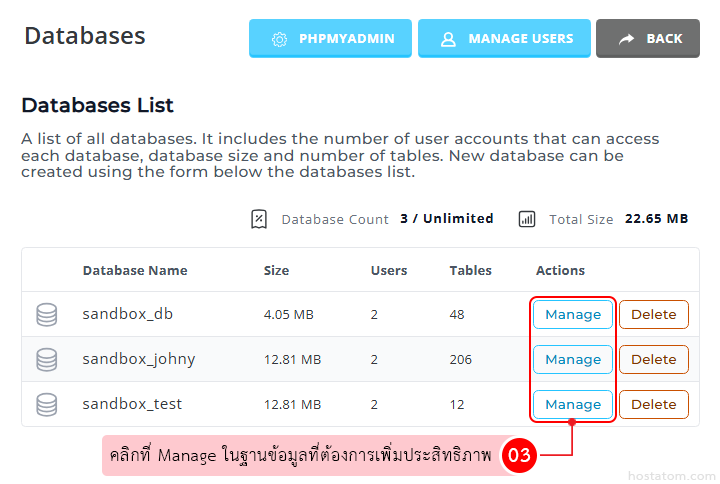Click the Total Size bar chart icon
720x484 pixels.
pyautogui.click(x=527, y=219)
